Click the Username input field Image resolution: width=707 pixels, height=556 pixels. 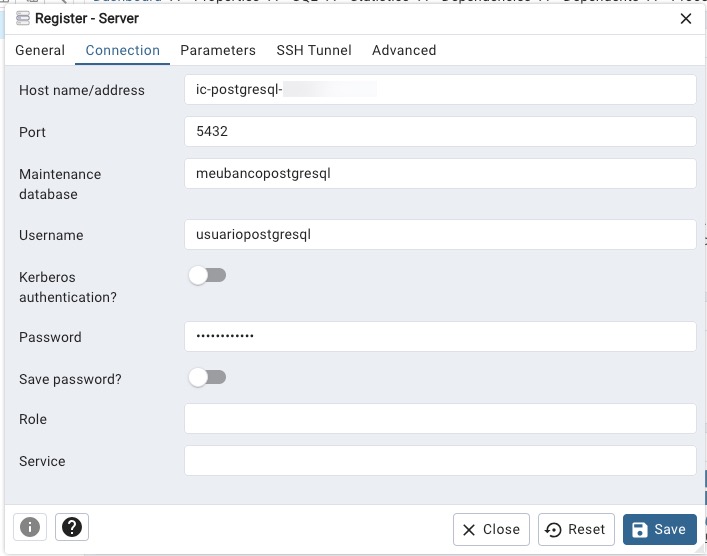click(x=441, y=234)
